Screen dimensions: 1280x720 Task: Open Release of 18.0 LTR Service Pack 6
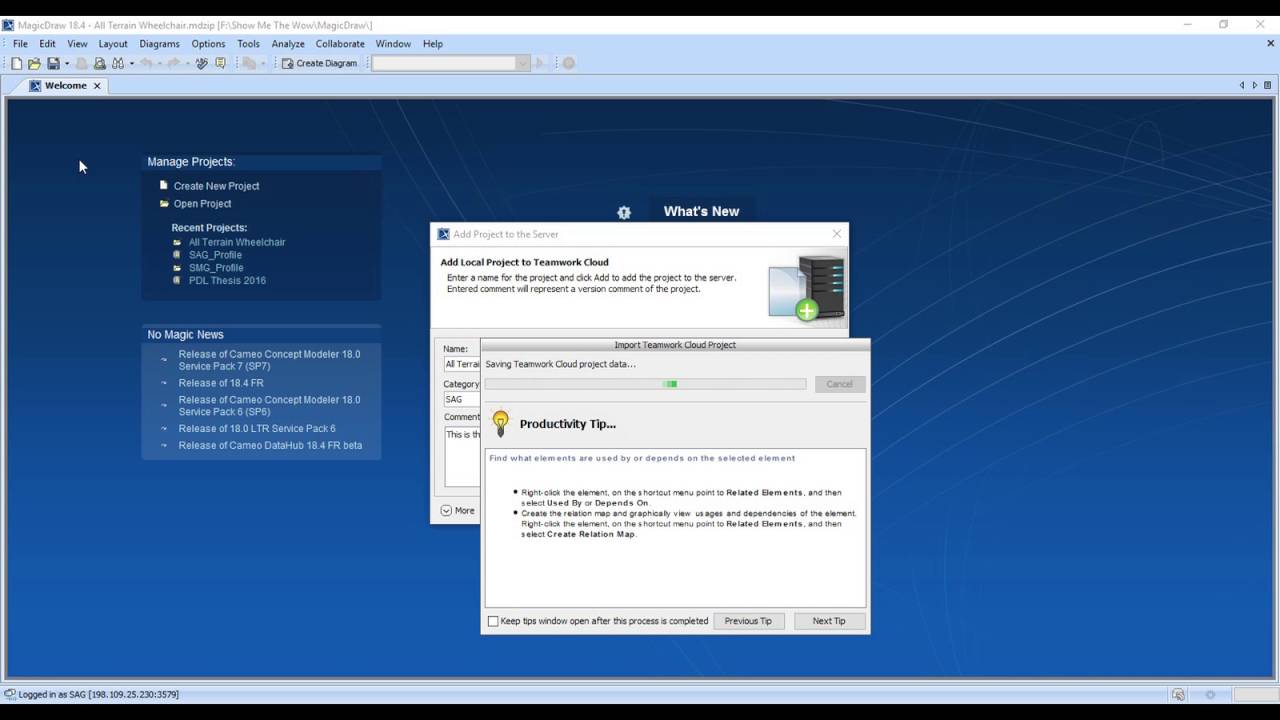257,428
